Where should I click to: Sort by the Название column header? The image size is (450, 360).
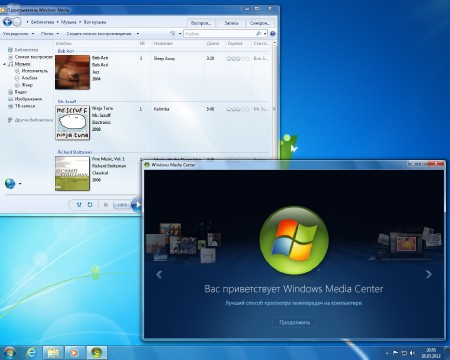pyautogui.click(x=163, y=43)
